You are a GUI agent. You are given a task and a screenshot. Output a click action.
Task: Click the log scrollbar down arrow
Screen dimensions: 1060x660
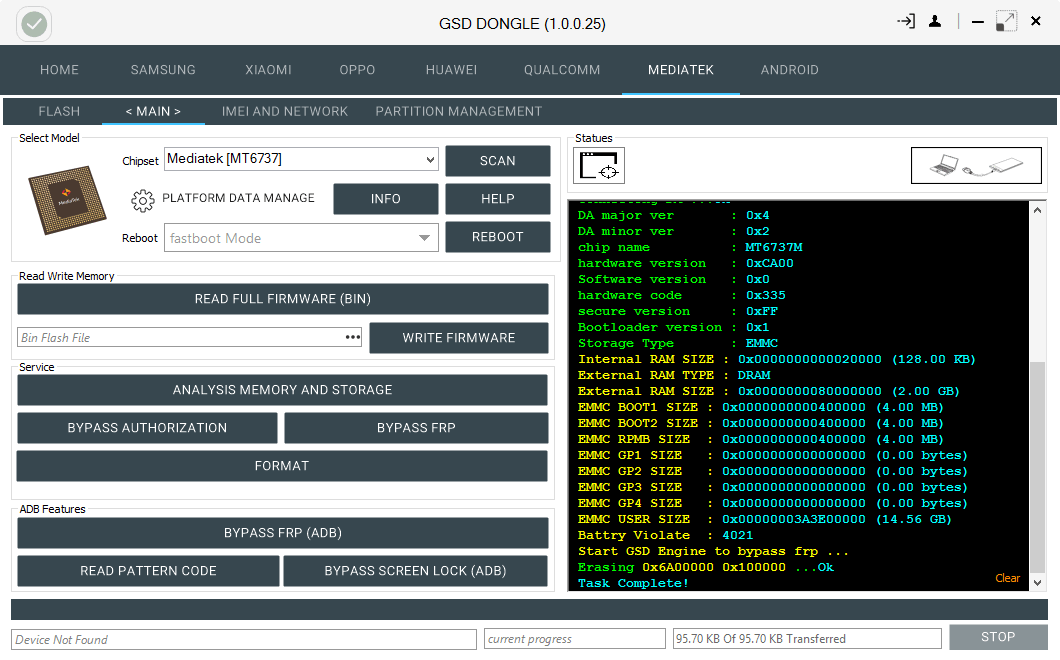pos(1038,582)
